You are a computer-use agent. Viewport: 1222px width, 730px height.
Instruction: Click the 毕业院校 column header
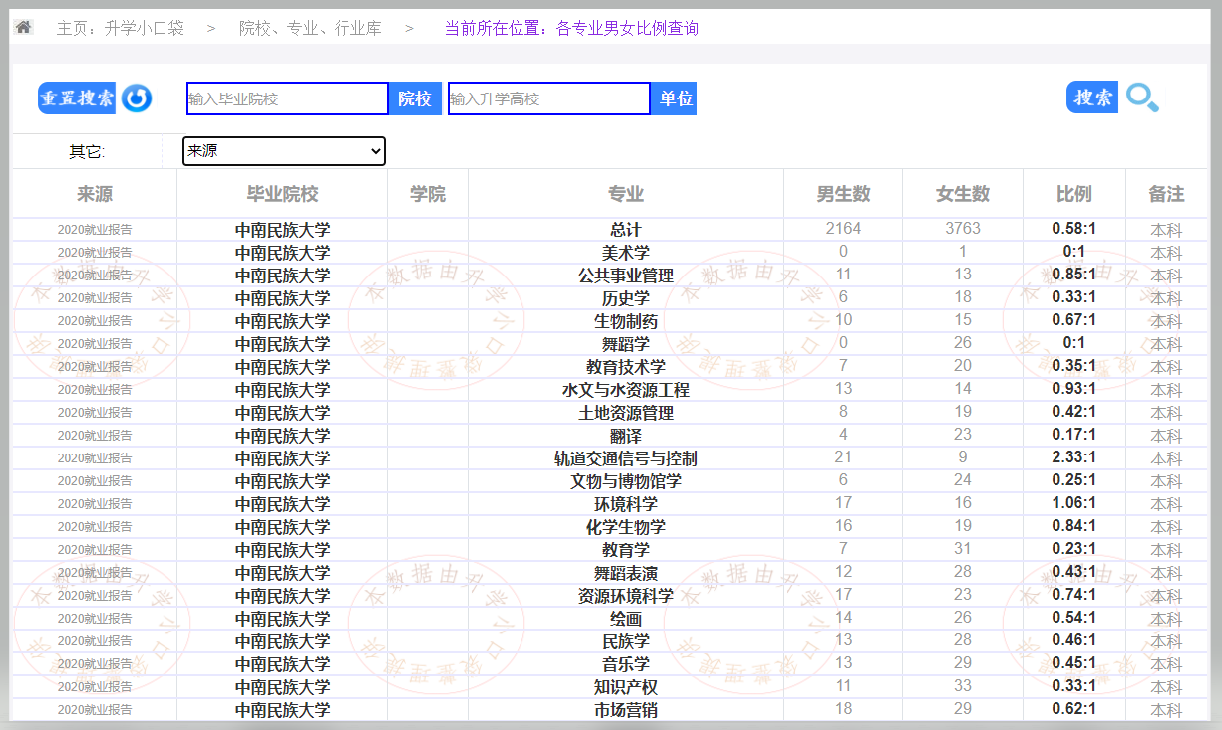(282, 194)
